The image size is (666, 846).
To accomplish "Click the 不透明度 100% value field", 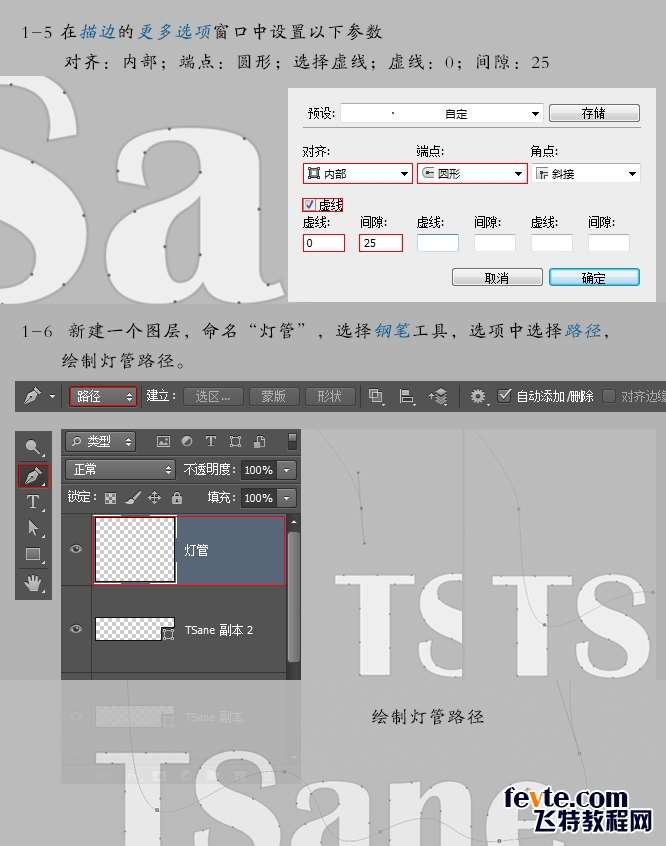I will pyautogui.click(x=259, y=470).
